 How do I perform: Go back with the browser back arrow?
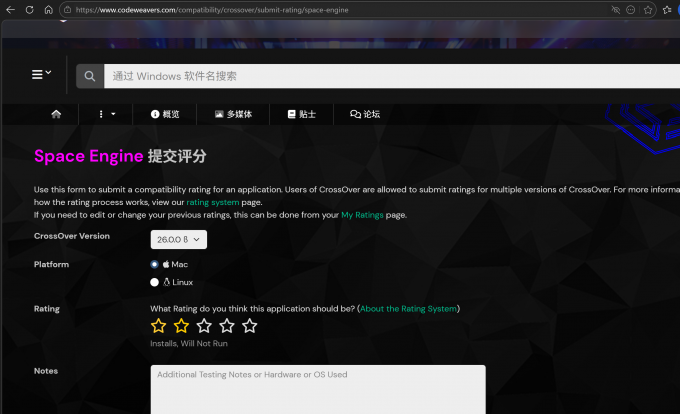[10, 10]
